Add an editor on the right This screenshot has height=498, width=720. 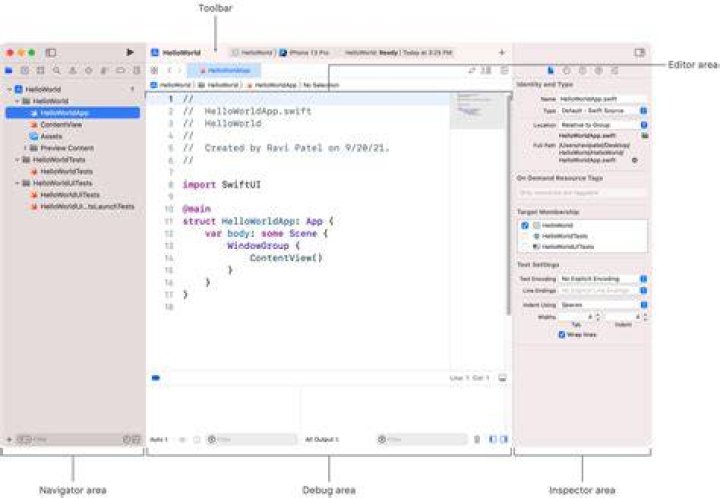point(504,70)
